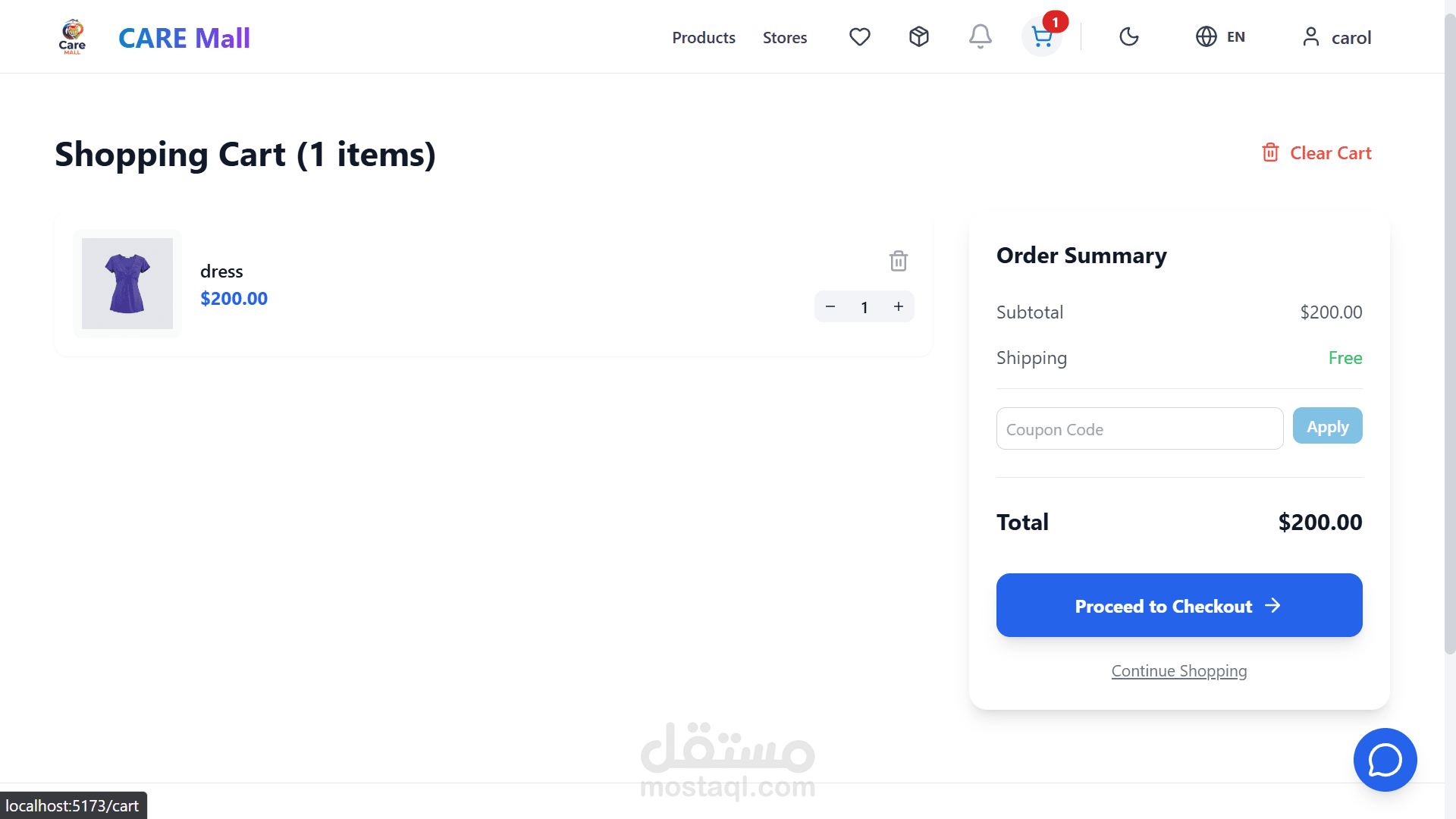Viewport: 1456px width, 819px height.
Task: Click the Care Mall logo image
Action: 72,36
